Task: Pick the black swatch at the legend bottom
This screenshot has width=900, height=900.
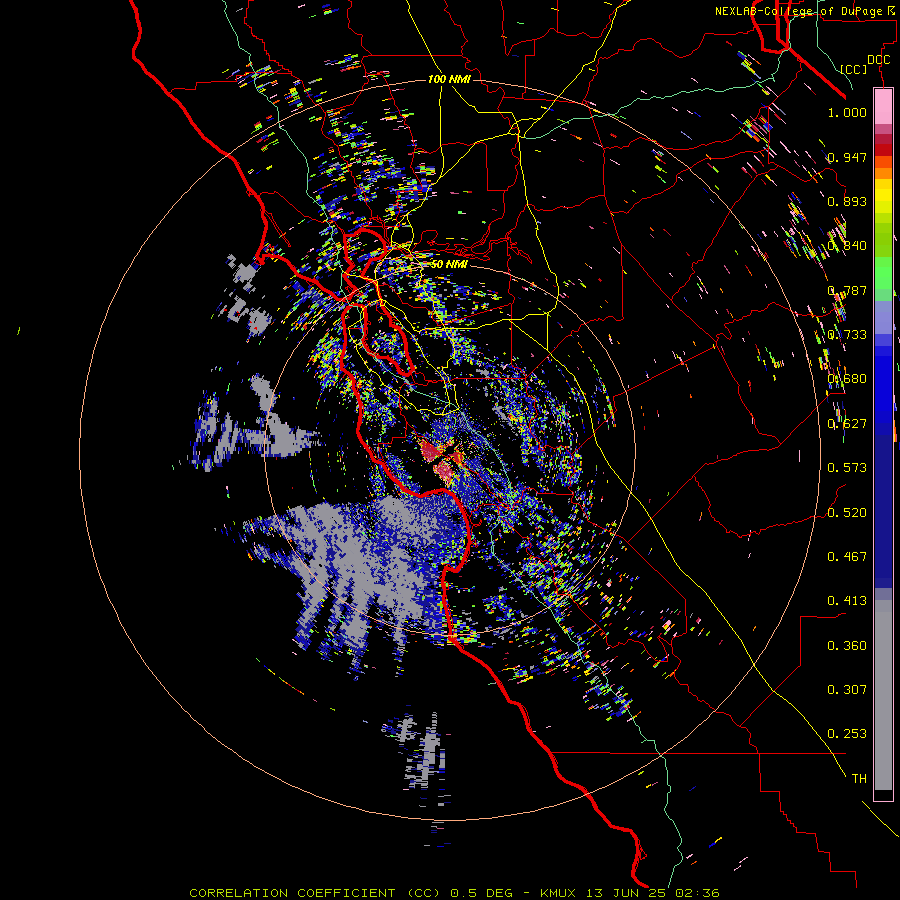Action: coord(883,794)
